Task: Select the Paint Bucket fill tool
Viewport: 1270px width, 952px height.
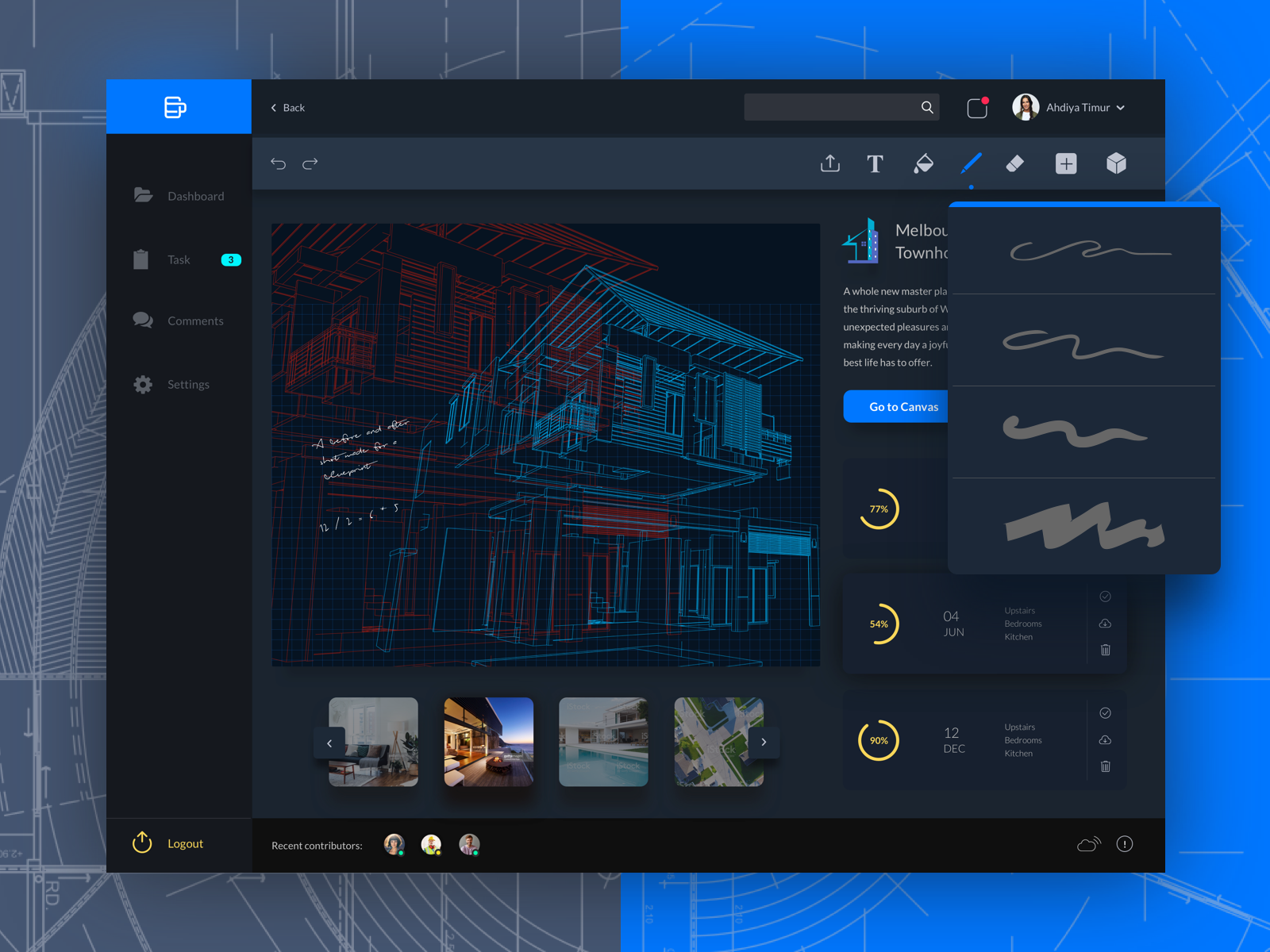Action: pos(923,163)
